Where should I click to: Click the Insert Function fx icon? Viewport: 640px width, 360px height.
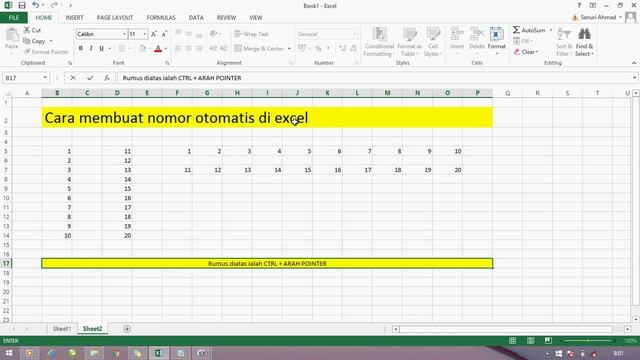pyautogui.click(x=107, y=78)
